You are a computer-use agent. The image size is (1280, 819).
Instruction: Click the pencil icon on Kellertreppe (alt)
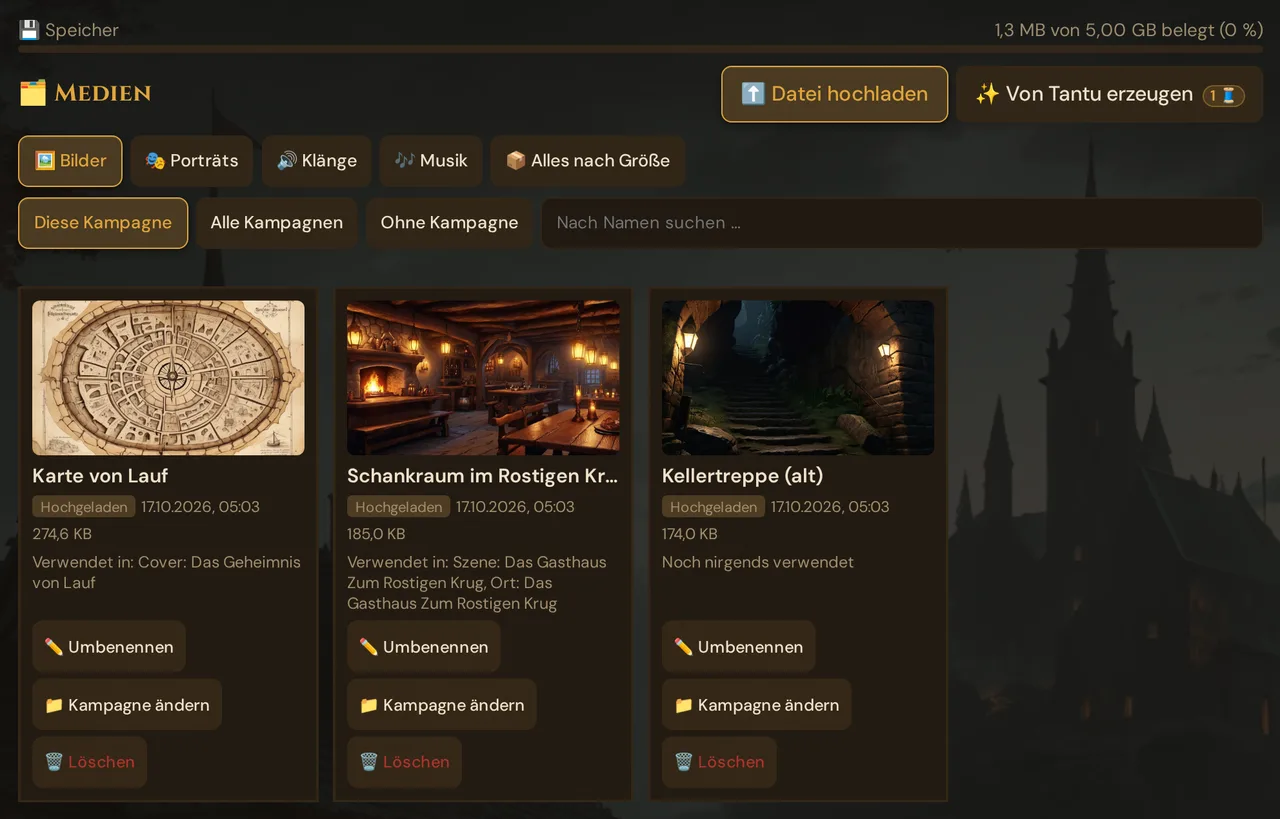tap(684, 647)
